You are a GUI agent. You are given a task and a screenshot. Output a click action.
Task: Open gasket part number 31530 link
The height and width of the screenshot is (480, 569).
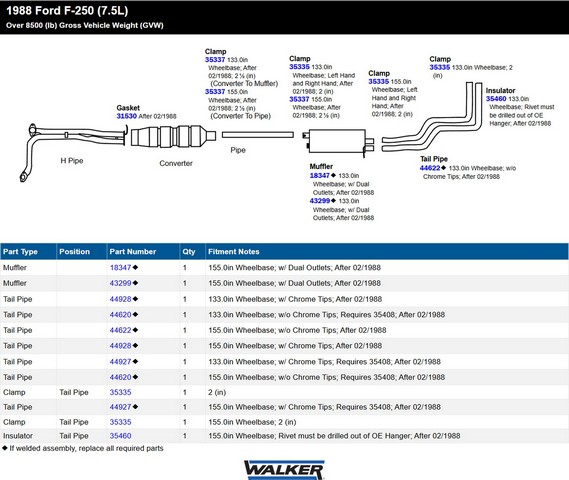(x=126, y=116)
